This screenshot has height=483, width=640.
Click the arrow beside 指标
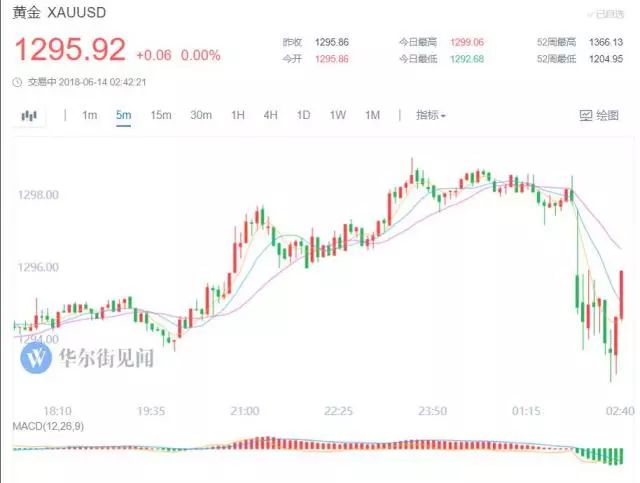(x=443, y=116)
